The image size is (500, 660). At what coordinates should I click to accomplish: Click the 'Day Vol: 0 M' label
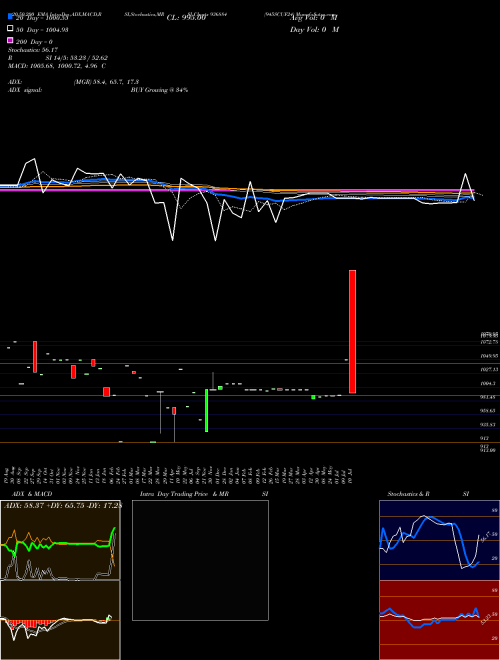pyautogui.click(x=314, y=29)
